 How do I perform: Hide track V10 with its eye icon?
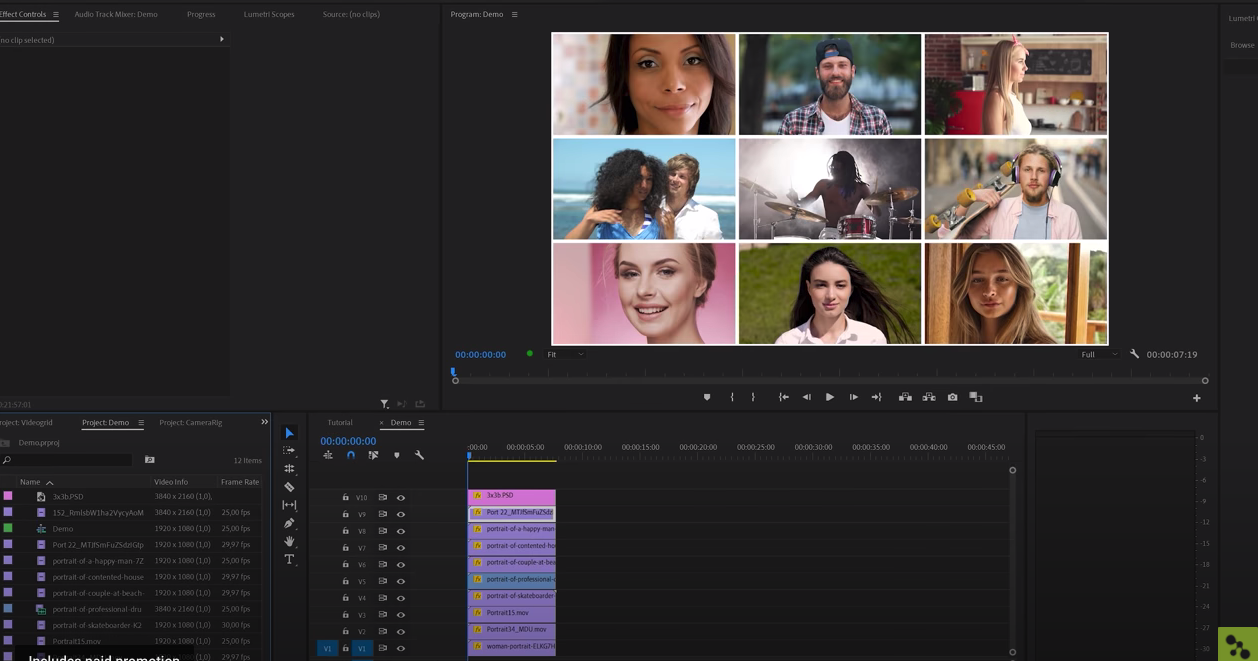pyautogui.click(x=401, y=497)
